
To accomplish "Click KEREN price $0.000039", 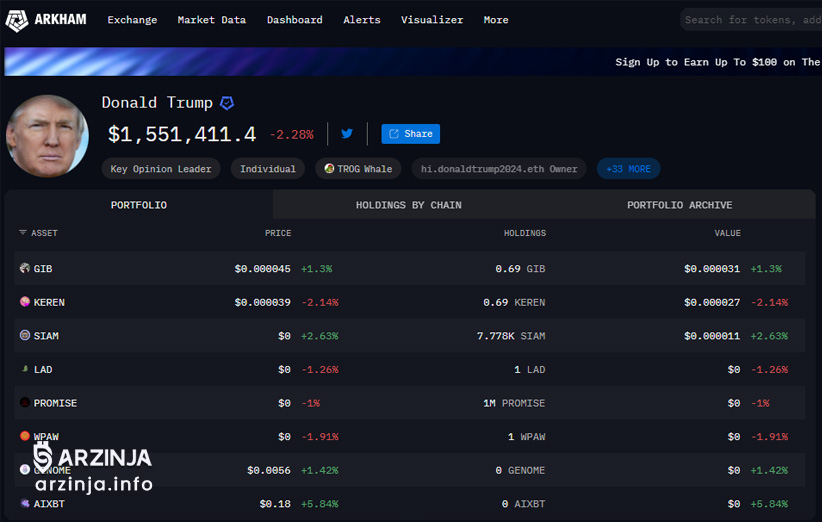I will point(263,302).
